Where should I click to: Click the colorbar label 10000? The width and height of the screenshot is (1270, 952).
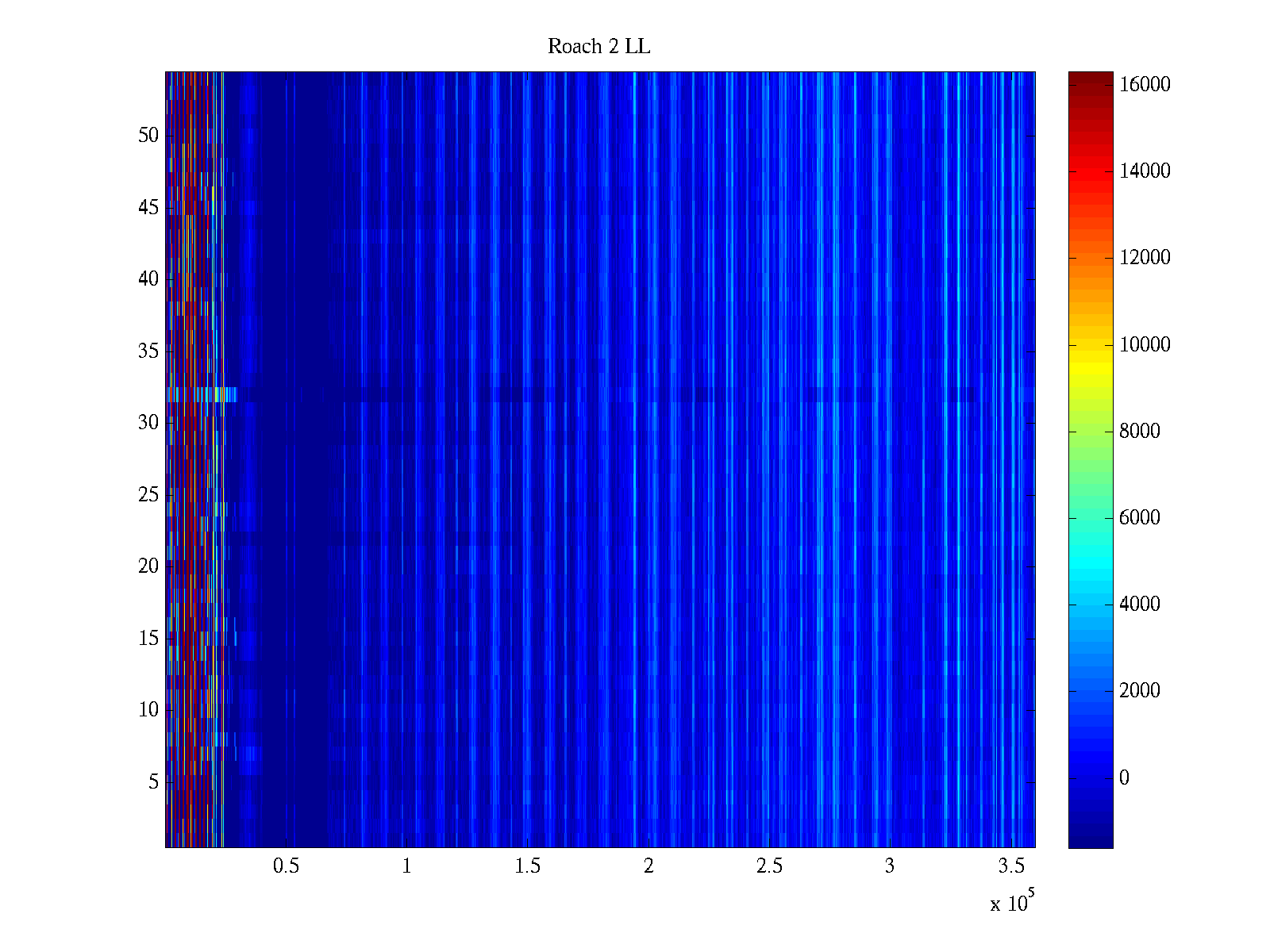1145,345
